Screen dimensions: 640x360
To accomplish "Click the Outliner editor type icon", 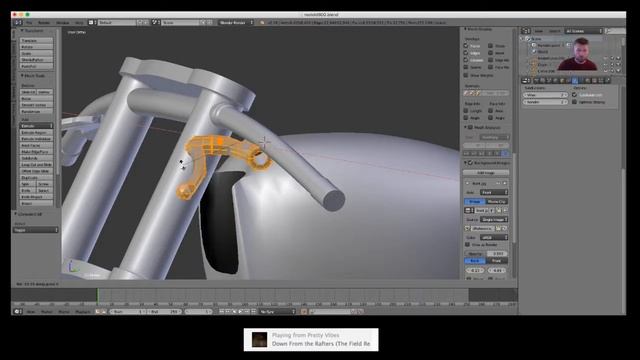I will click(526, 31).
